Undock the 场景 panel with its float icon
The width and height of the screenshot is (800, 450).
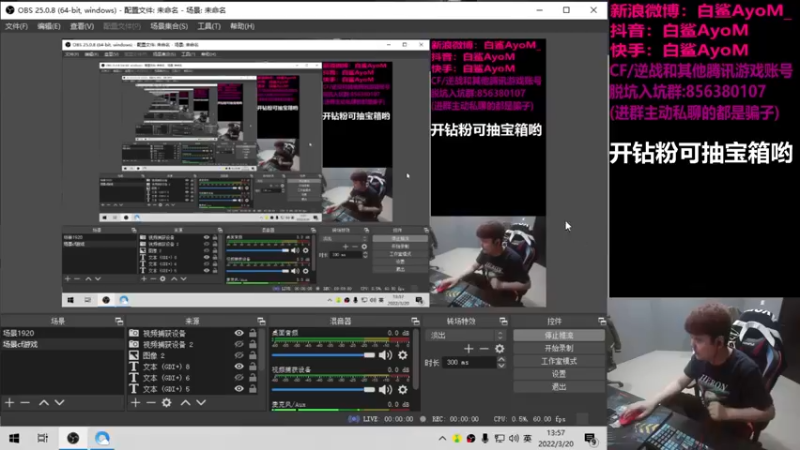pyautogui.click(x=119, y=321)
